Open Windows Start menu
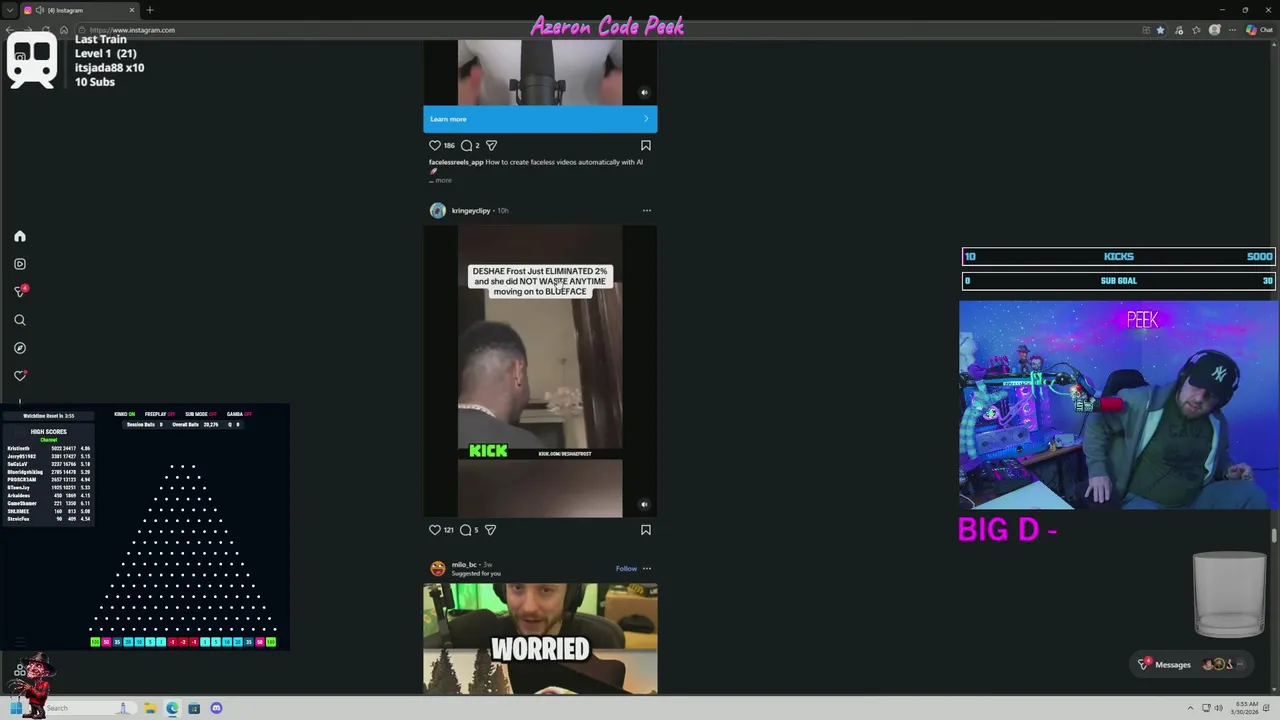The width and height of the screenshot is (1280, 720). 17,708
